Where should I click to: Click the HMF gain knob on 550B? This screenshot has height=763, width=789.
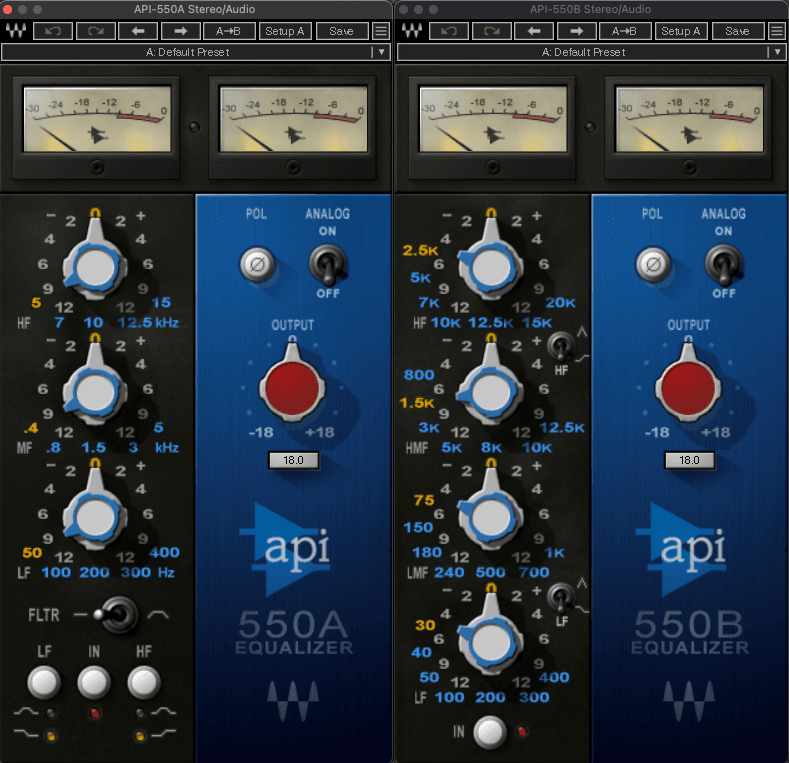tap(491, 392)
